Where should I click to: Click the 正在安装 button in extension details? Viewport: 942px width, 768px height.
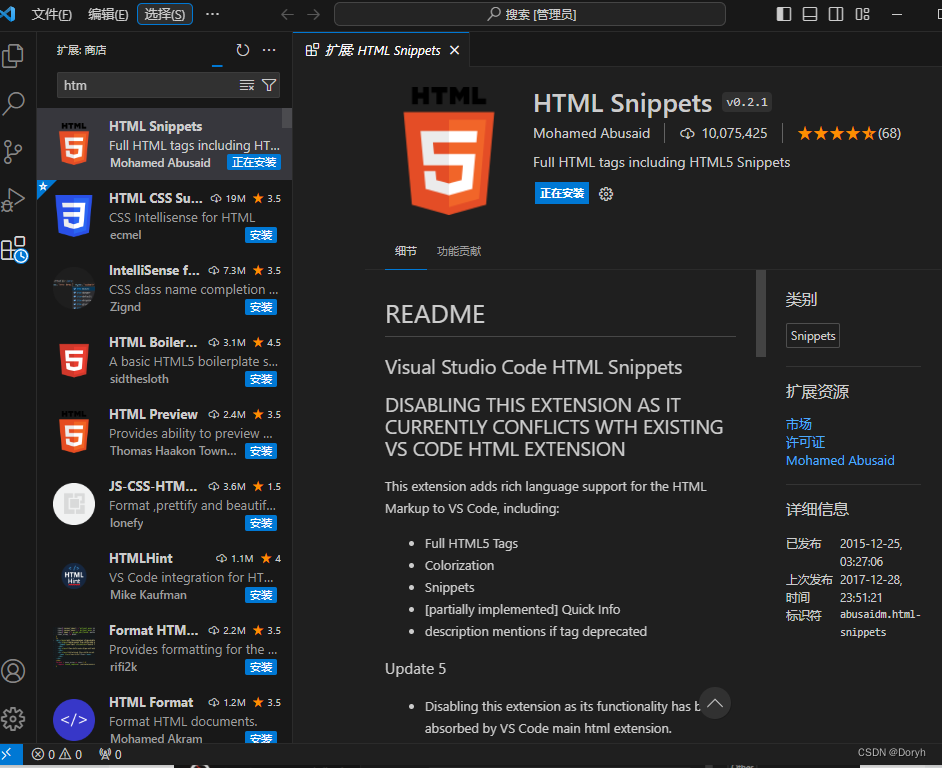[562, 194]
